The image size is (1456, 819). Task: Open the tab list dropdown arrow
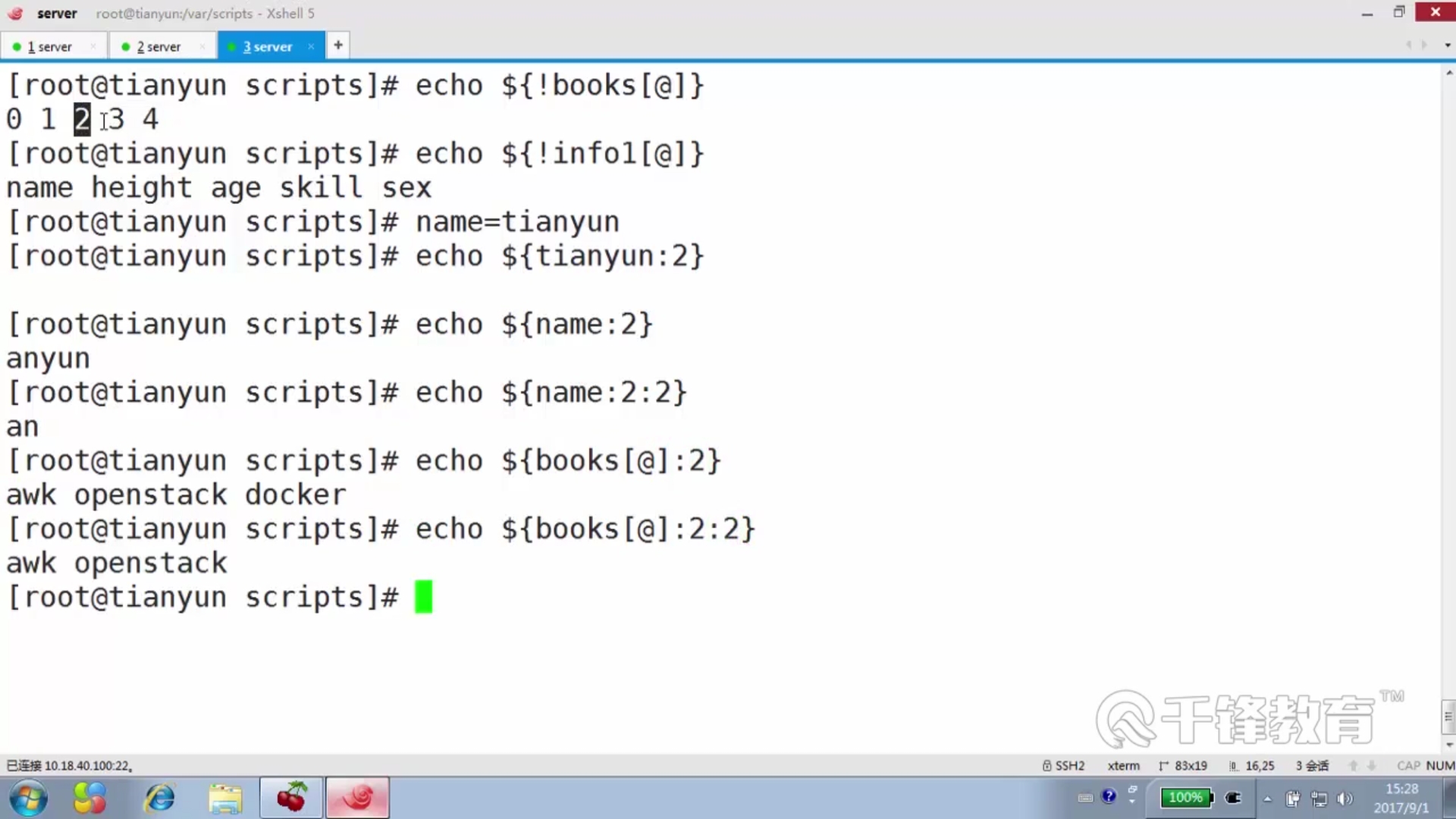click(x=1447, y=45)
